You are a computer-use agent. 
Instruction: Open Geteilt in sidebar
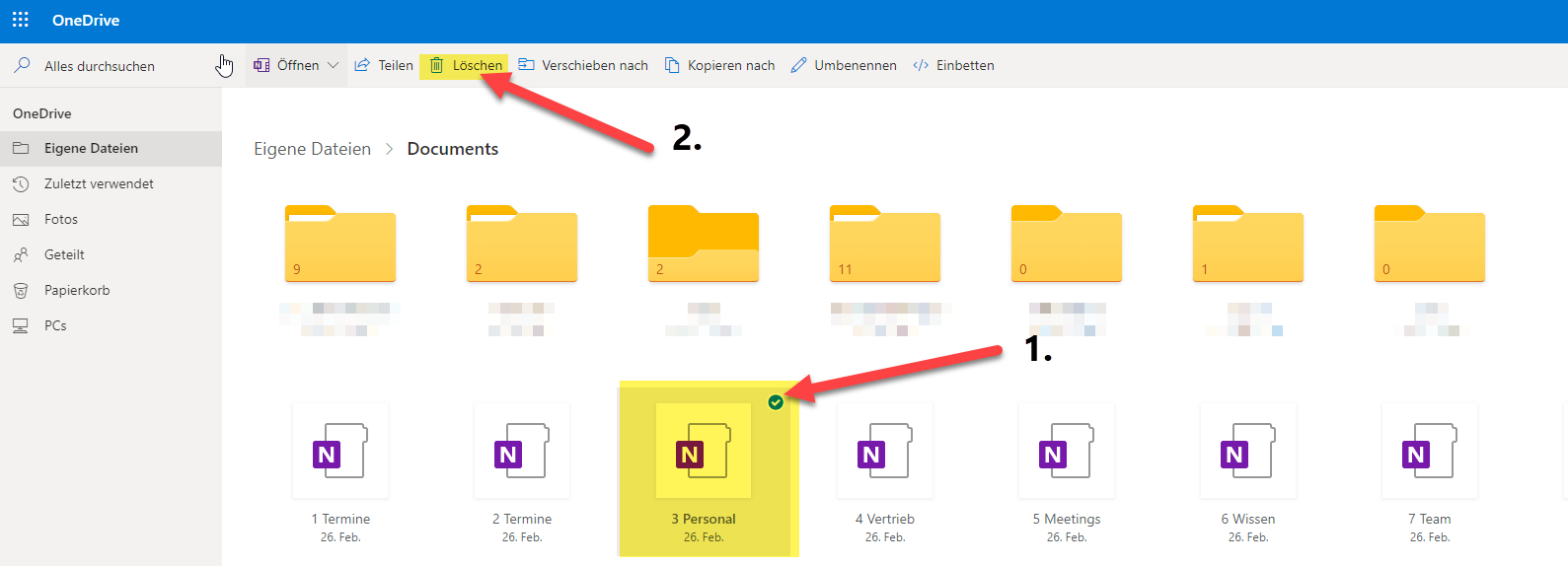(x=111, y=255)
